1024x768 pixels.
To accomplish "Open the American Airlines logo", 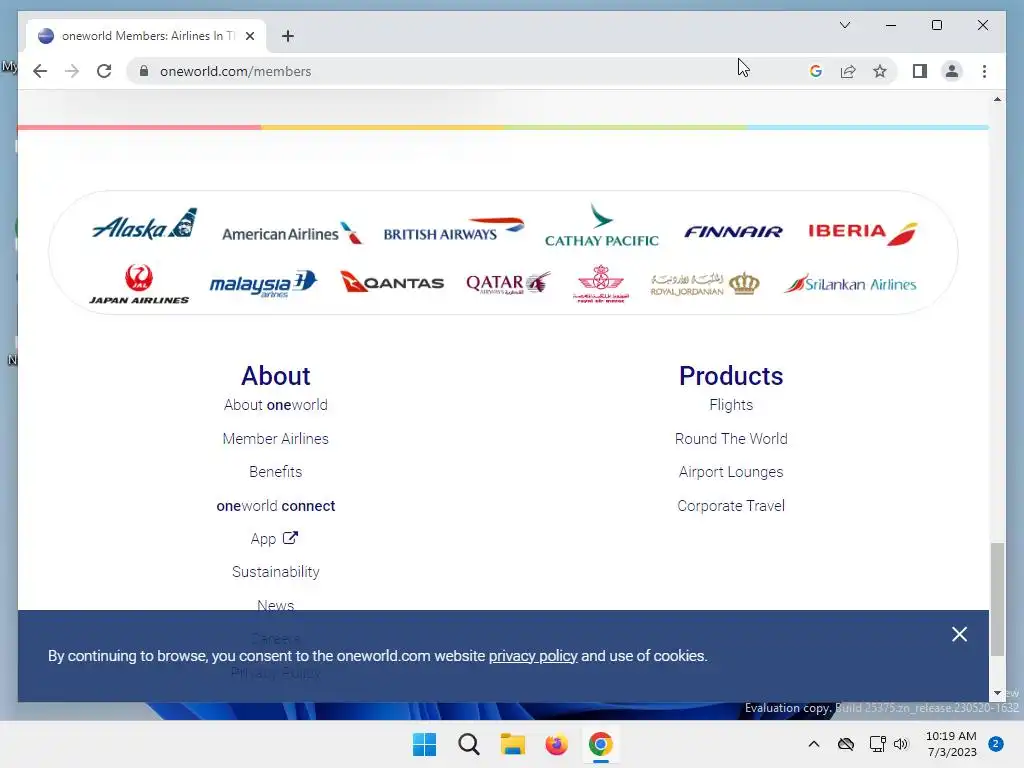I will click(292, 233).
